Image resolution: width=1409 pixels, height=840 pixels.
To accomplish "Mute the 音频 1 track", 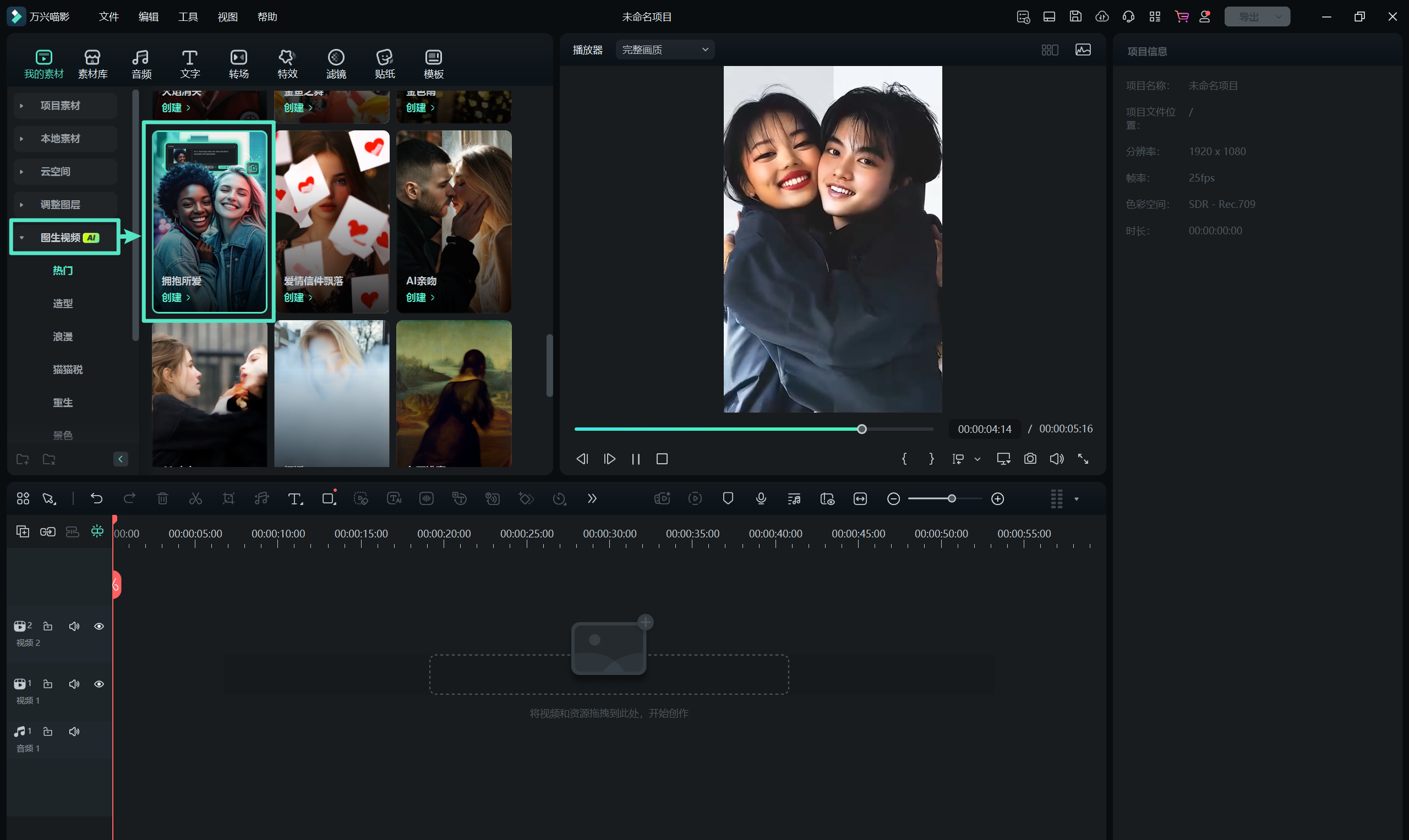I will pyautogui.click(x=74, y=731).
